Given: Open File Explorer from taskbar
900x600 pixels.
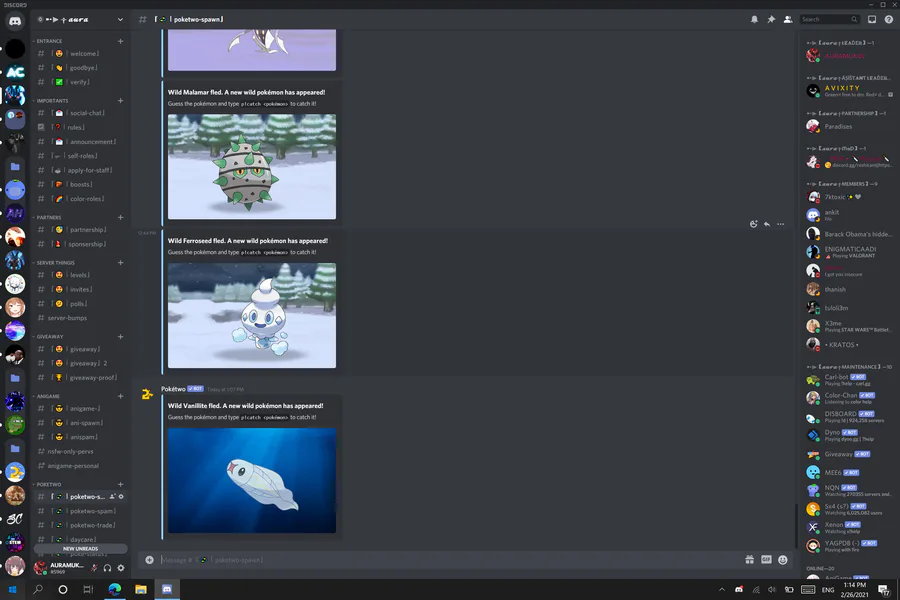Looking at the screenshot, I should 141,590.
